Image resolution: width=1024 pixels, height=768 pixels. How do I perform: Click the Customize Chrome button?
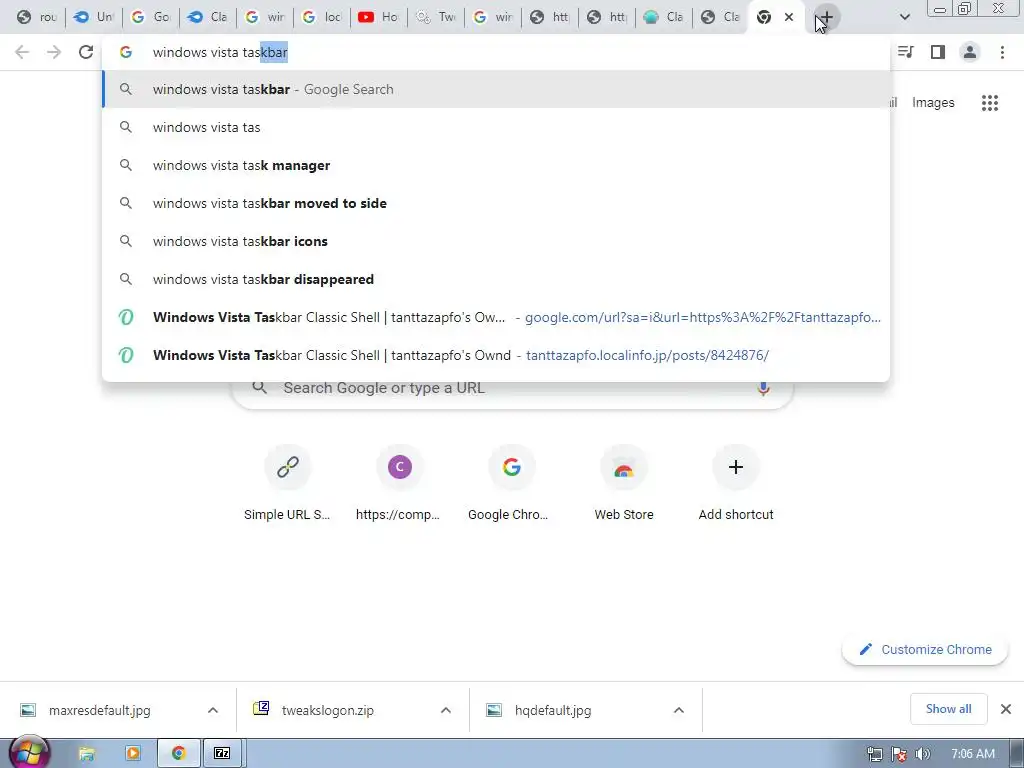(x=925, y=649)
